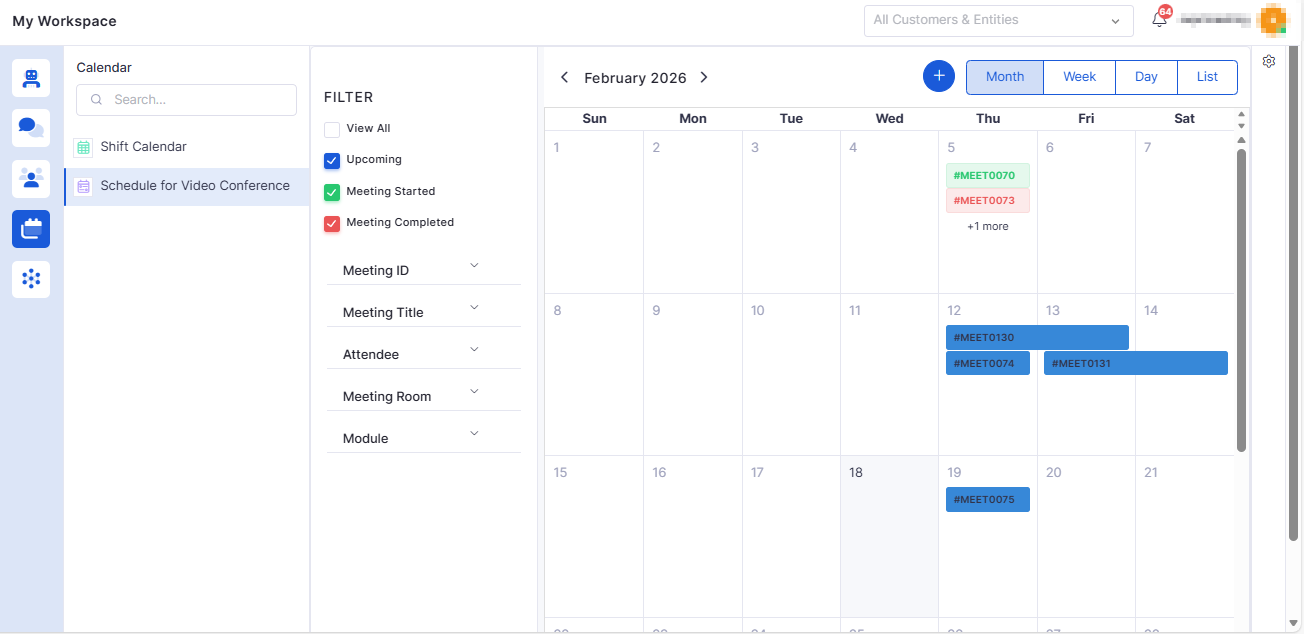Enable the View All checkbox
Viewport: 1304px width, 634px height.
coord(332,129)
